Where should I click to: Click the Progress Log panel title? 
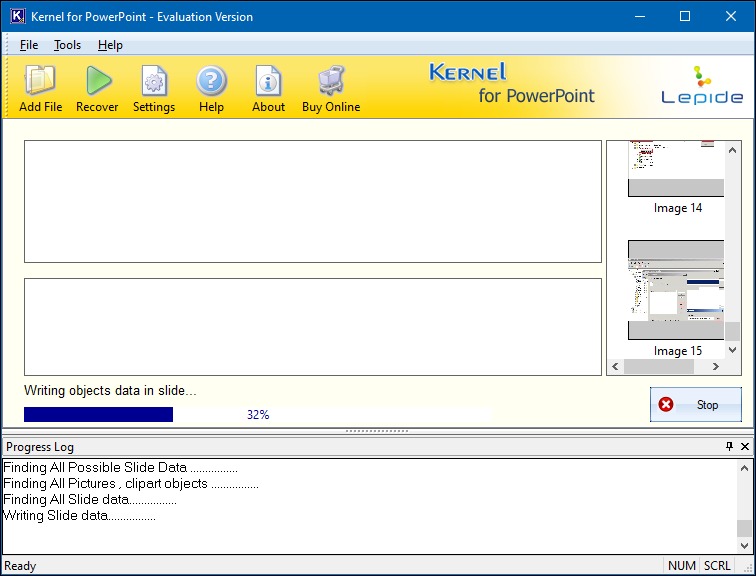tap(40, 447)
